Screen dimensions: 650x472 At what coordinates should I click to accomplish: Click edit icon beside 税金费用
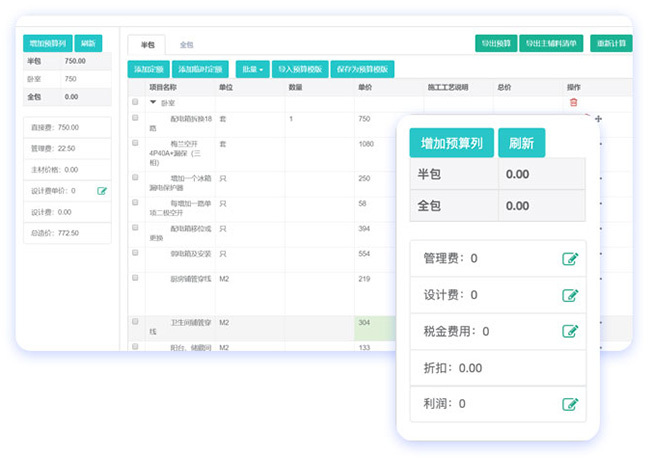tap(570, 331)
